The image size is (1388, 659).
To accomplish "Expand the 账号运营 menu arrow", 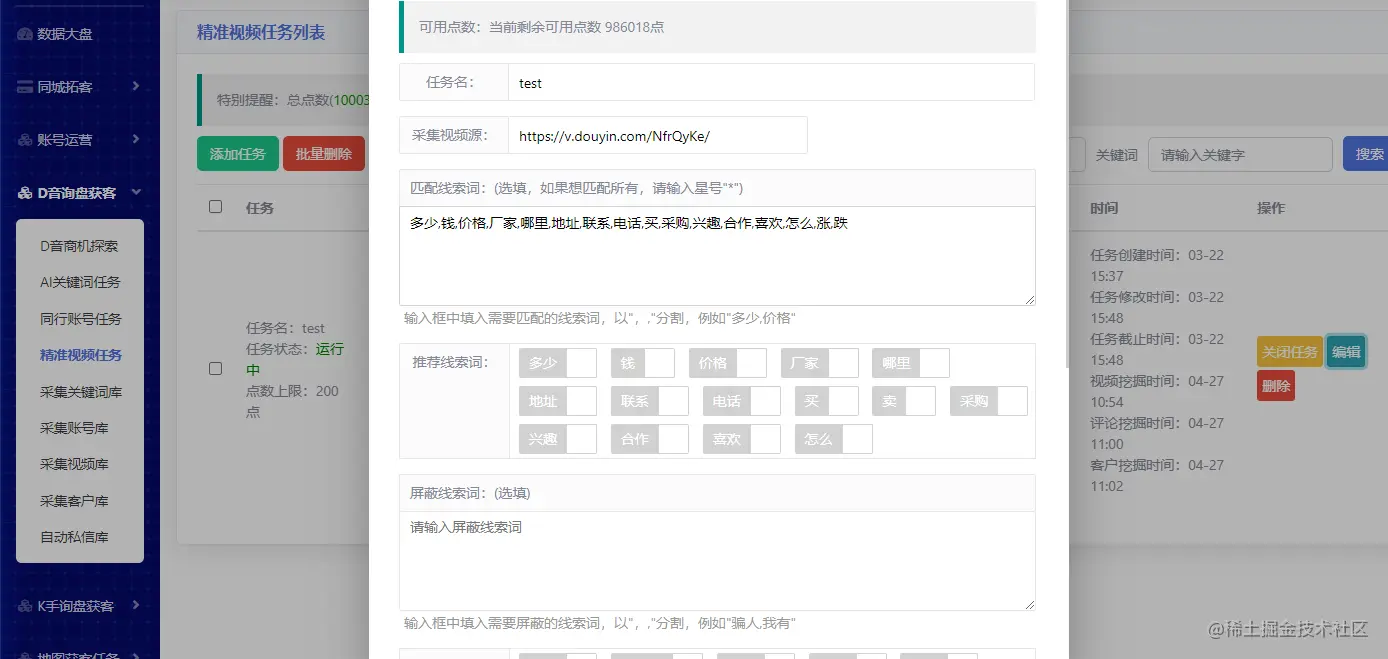I will [x=135, y=140].
